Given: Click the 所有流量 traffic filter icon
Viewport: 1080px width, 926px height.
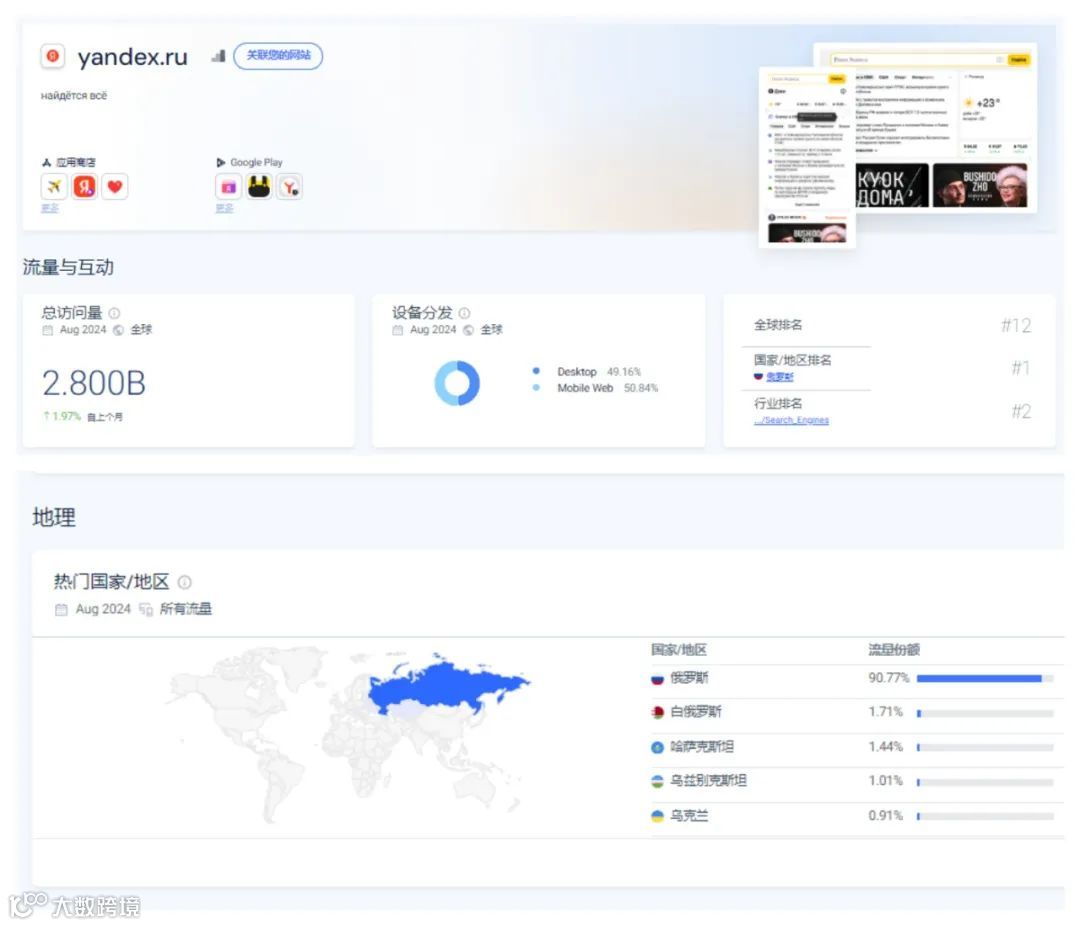Looking at the screenshot, I should pyautogui.click(x=145, y=610).
